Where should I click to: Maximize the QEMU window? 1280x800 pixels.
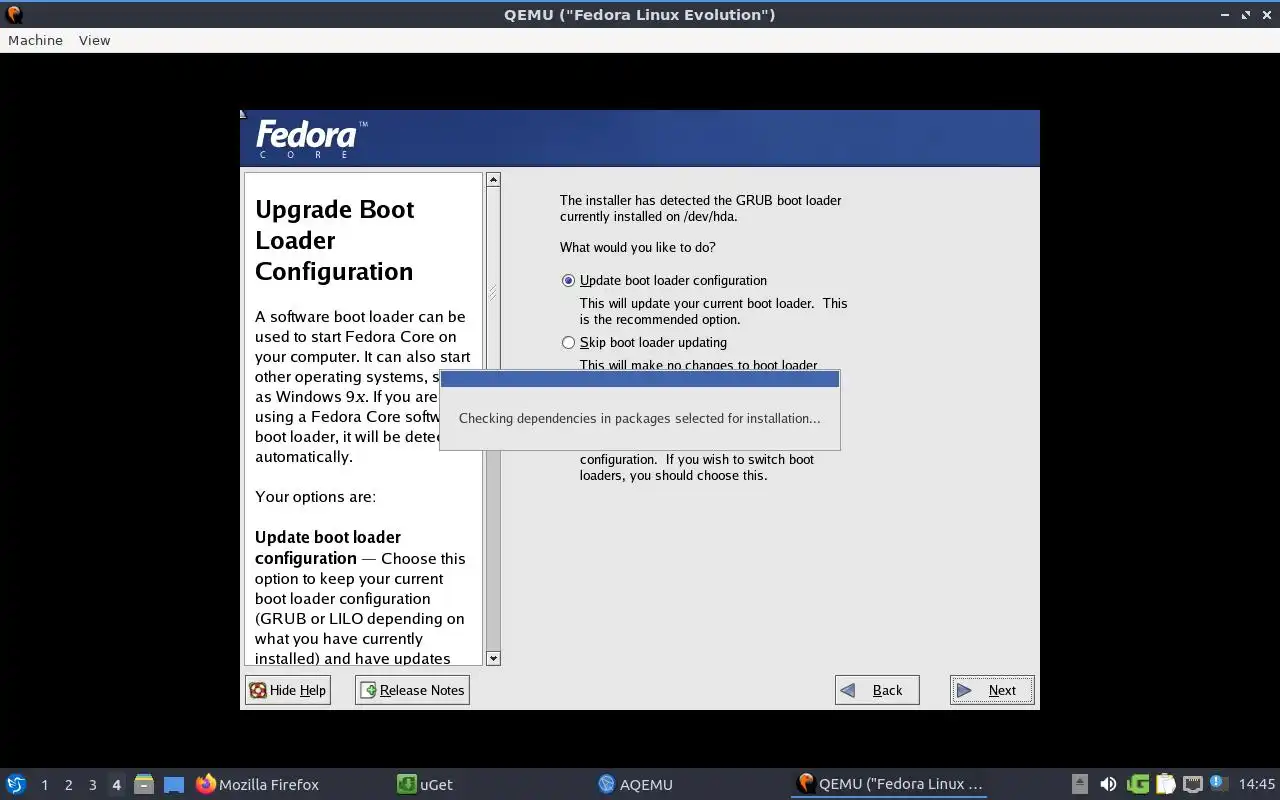(1246, 14)
